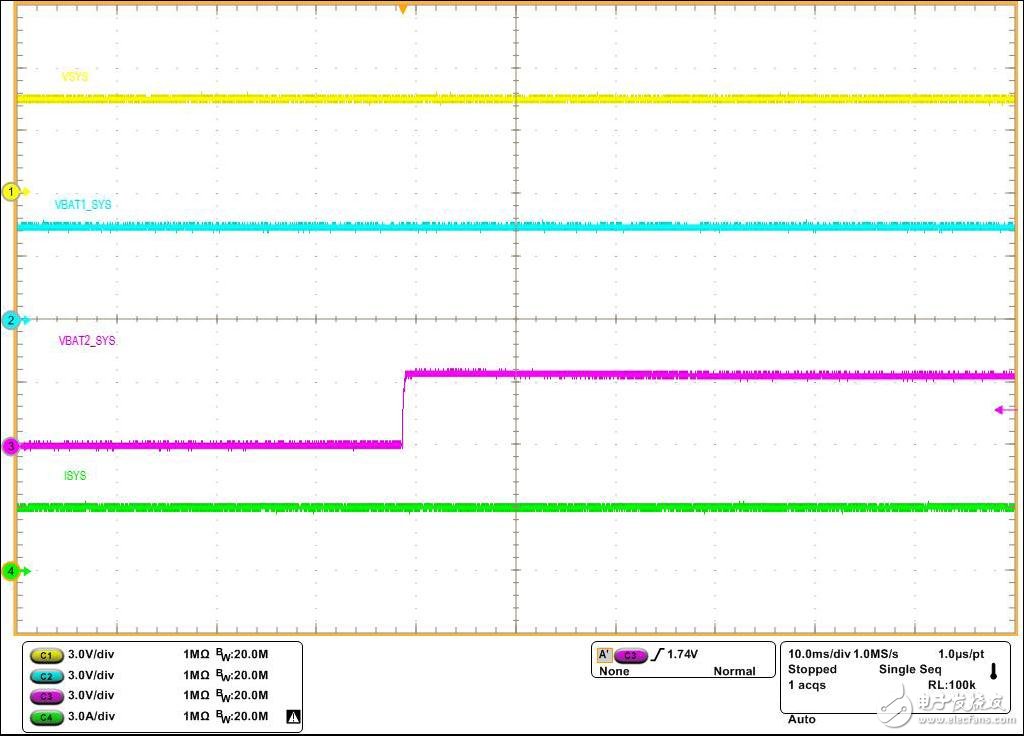Select the green C4 channel badge

45,716
